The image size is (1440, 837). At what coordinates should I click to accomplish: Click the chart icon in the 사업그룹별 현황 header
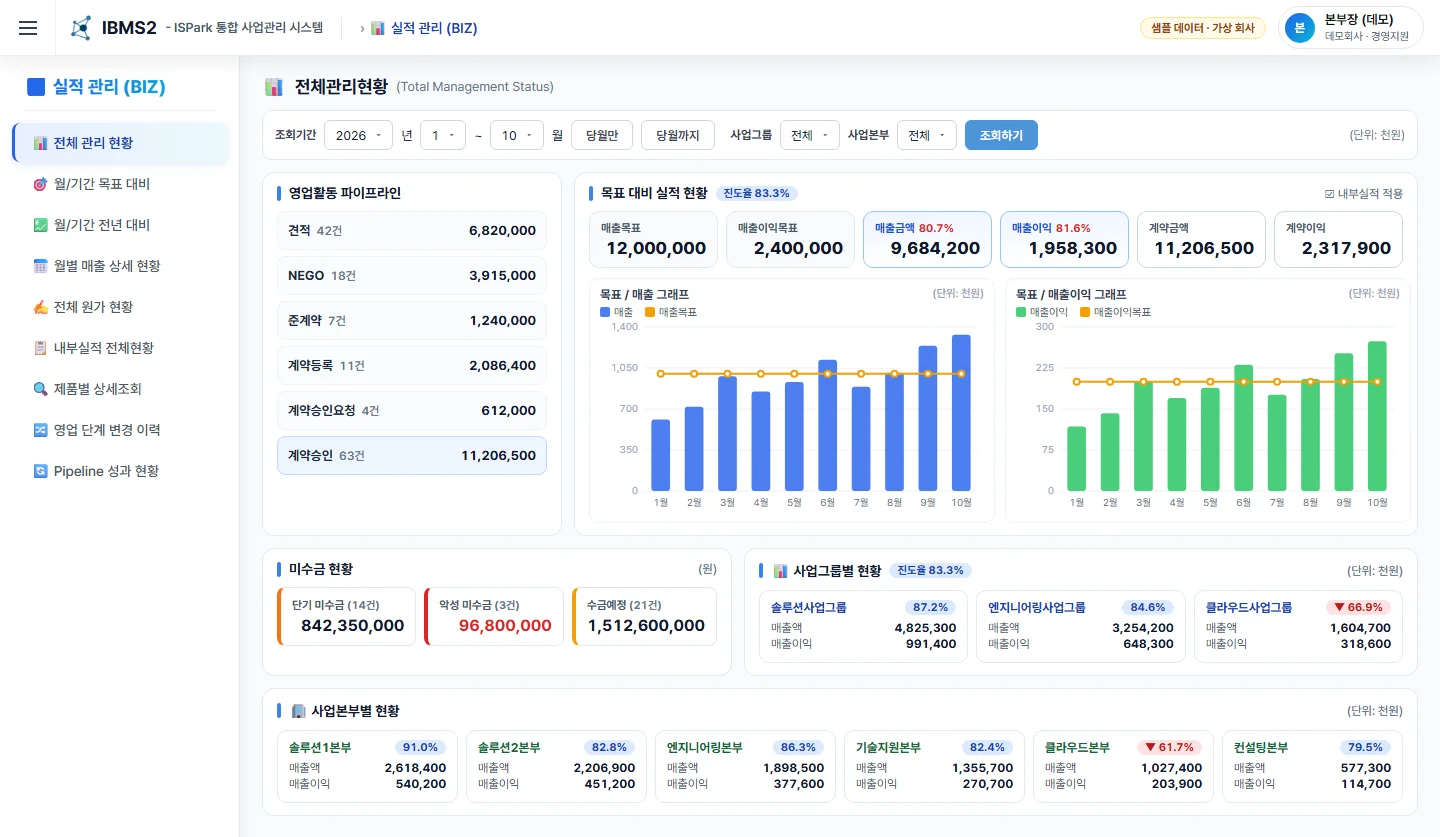click(x=781, y=571)
